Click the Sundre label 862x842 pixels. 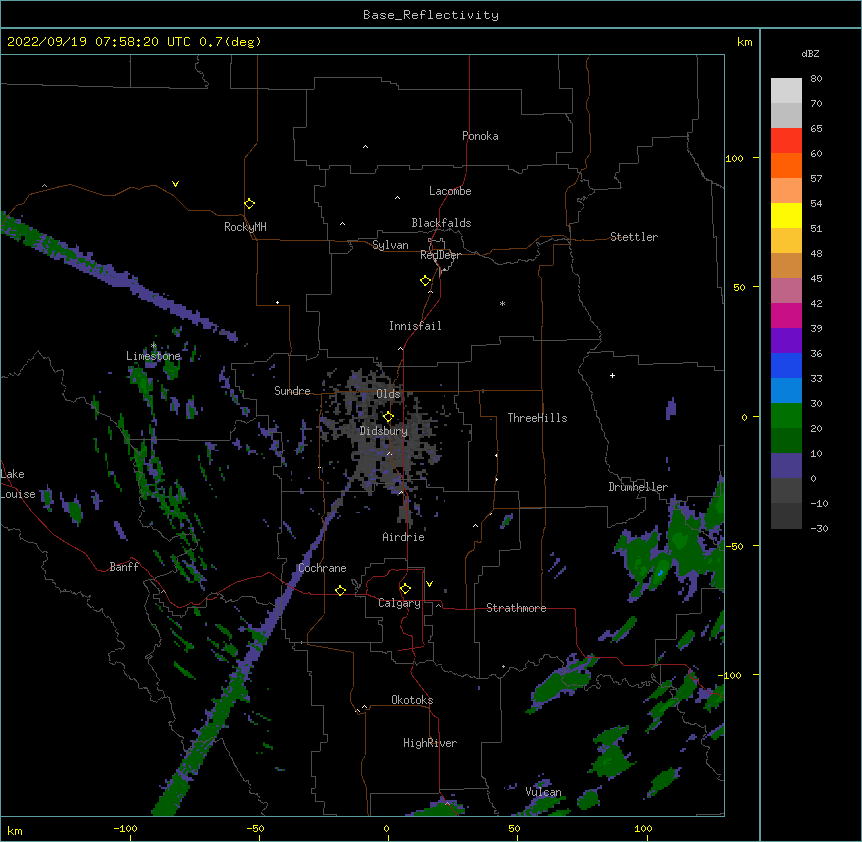click(292, 391)
